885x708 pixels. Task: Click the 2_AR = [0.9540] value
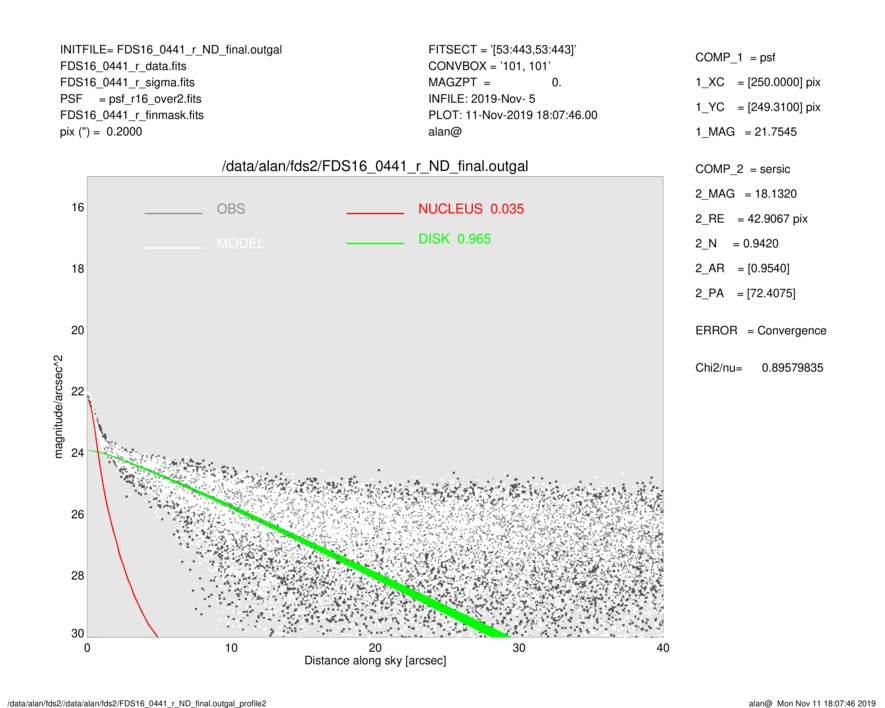[742, 269]
